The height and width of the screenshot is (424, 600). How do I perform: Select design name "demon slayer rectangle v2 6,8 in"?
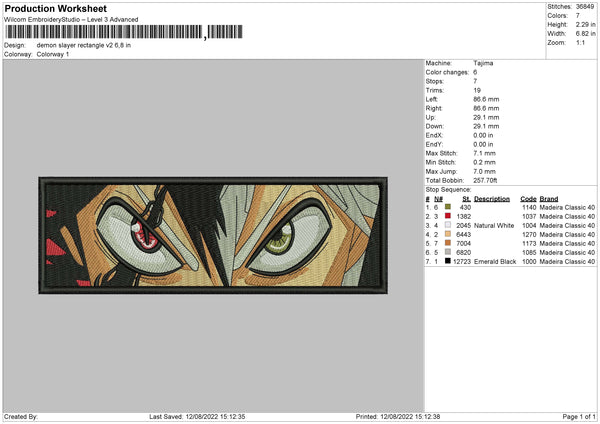84,45
